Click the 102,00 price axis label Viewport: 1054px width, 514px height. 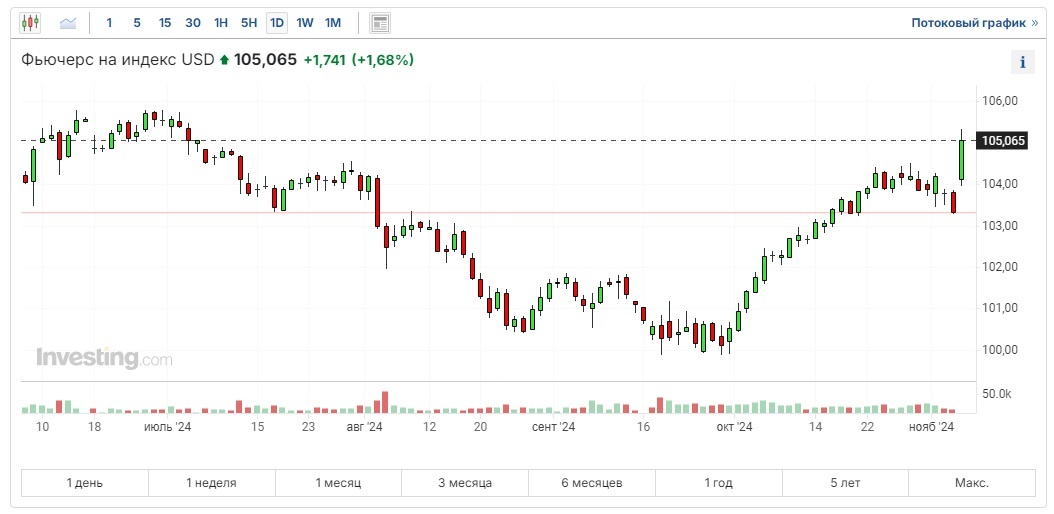pos(1000,267)
